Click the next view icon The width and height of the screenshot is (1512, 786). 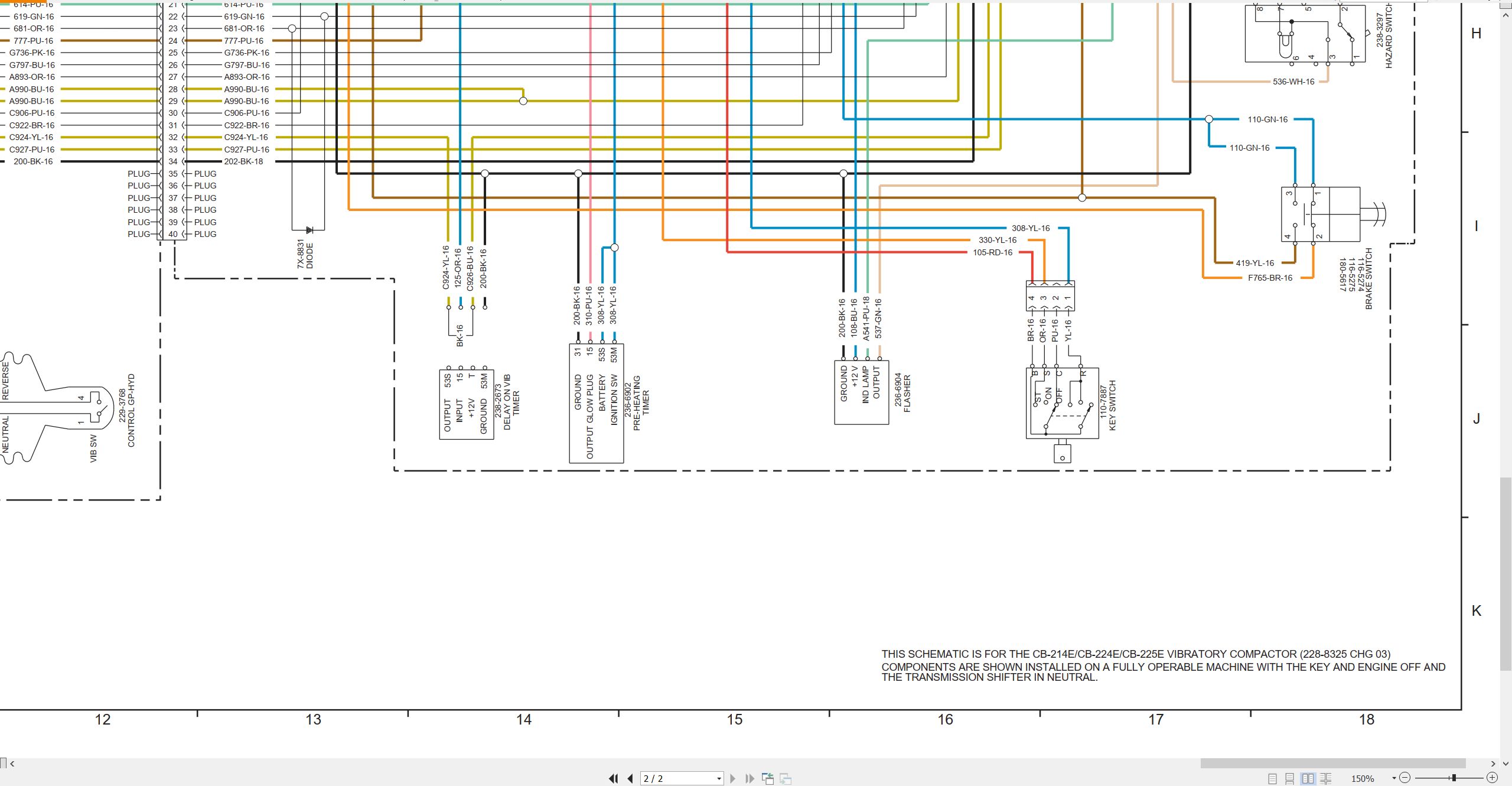[786, 778]
